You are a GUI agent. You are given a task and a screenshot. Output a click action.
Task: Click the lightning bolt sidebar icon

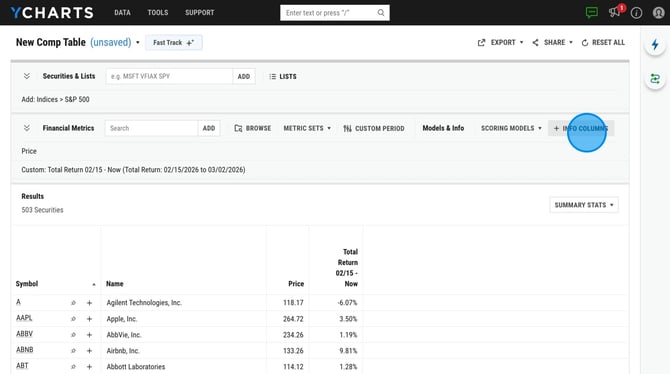click(655, 44)
